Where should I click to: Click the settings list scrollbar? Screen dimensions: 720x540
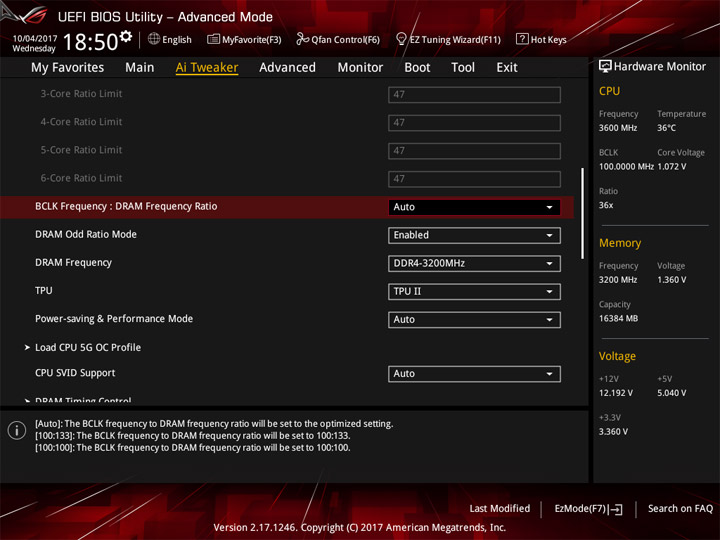pos(583,213)
